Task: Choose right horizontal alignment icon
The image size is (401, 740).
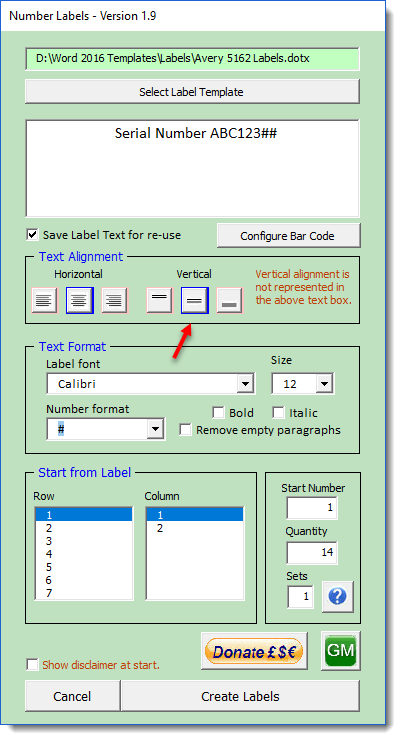Action: pos(114,300)
